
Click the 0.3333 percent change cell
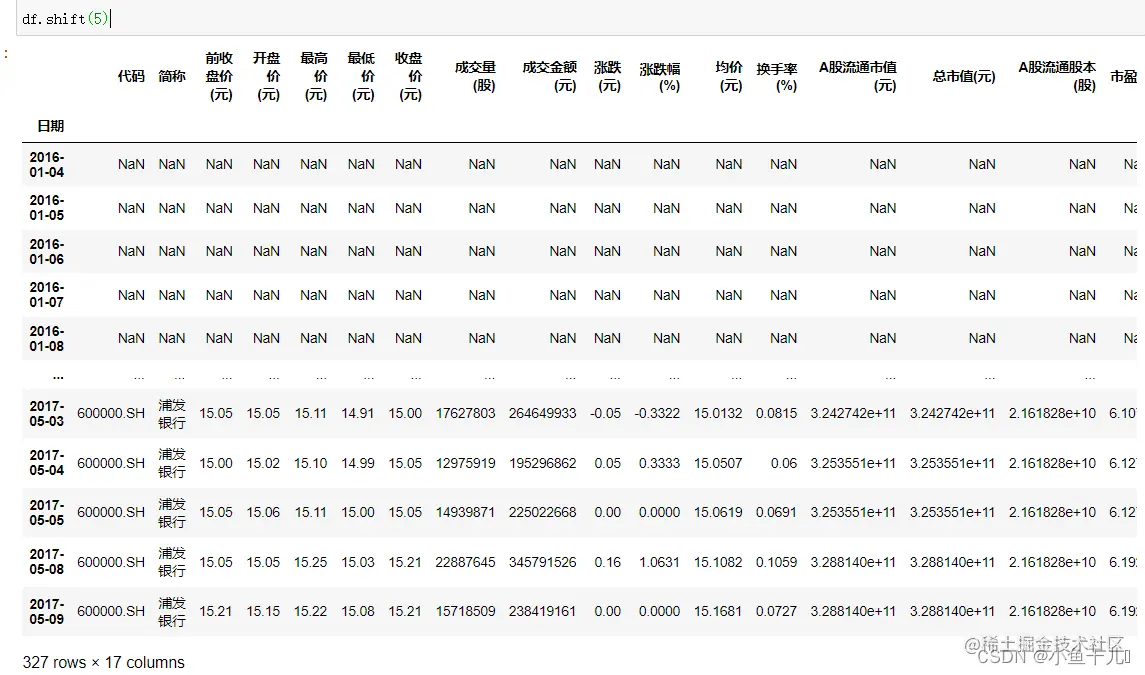click(x=659, y=463)
